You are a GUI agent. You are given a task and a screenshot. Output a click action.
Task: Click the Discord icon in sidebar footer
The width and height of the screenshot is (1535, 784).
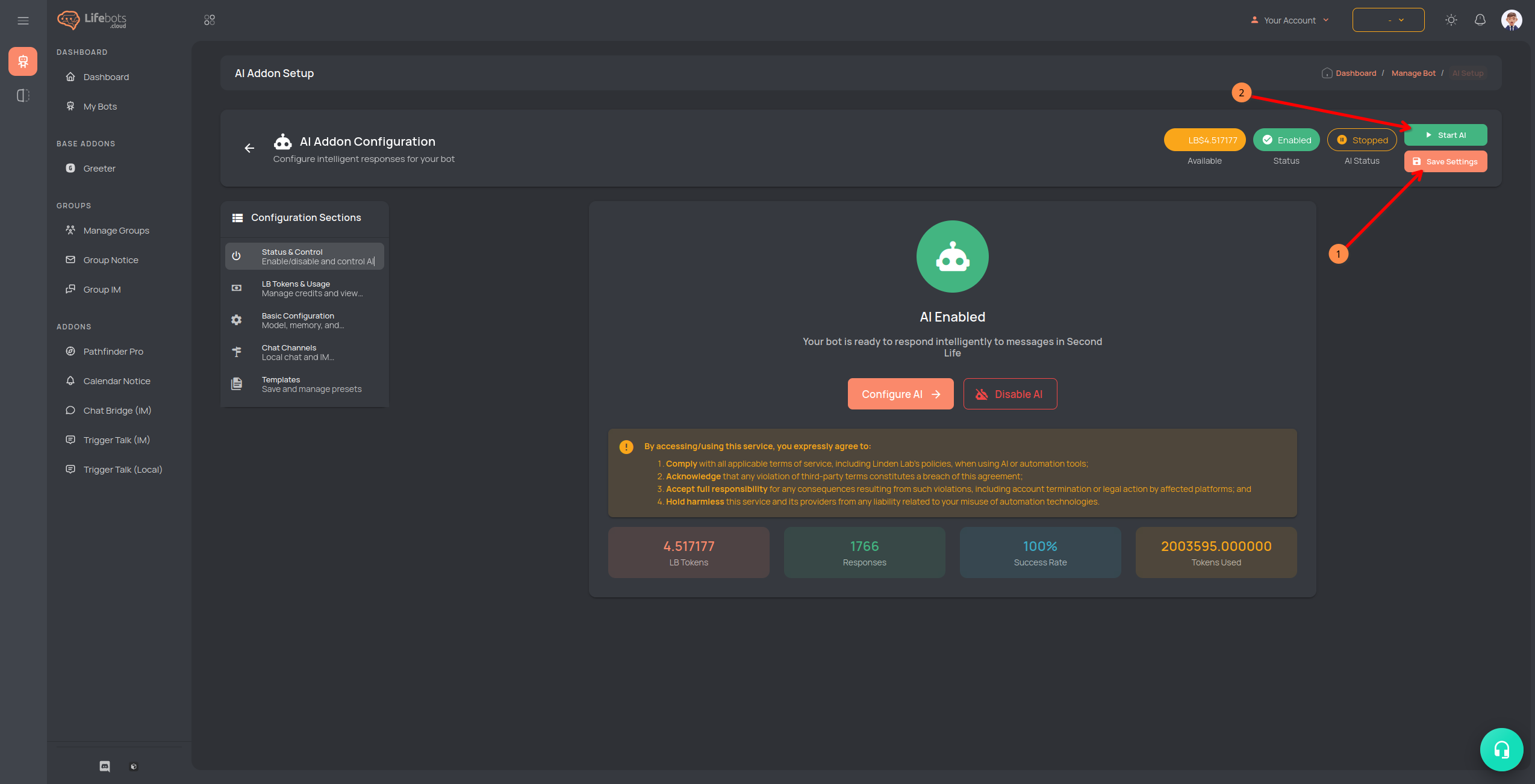point(105,766)
